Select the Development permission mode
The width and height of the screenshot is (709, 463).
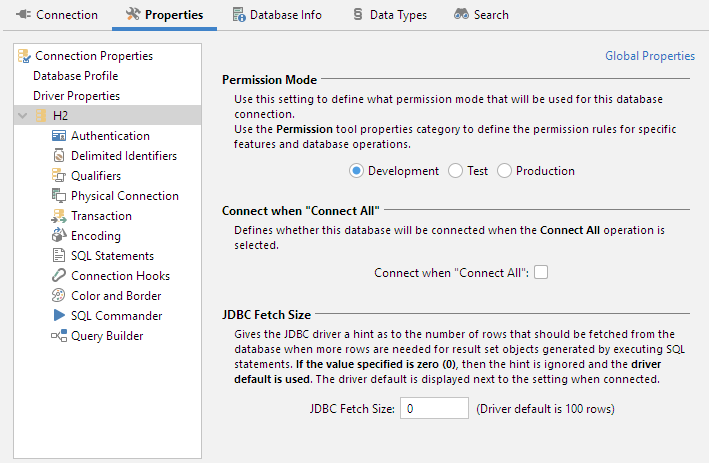(356, 171)
